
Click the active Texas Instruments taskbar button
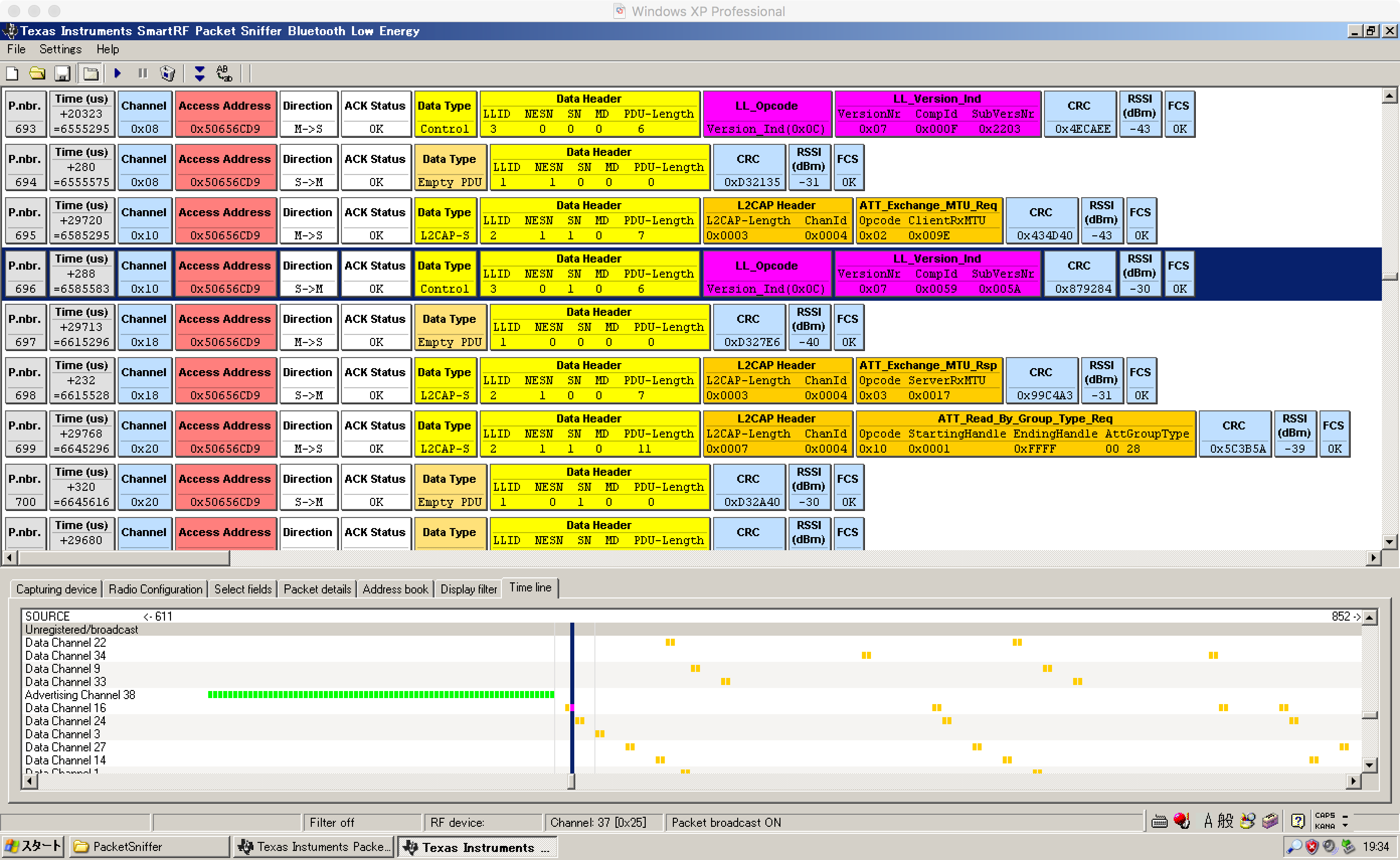coord(477,847)
